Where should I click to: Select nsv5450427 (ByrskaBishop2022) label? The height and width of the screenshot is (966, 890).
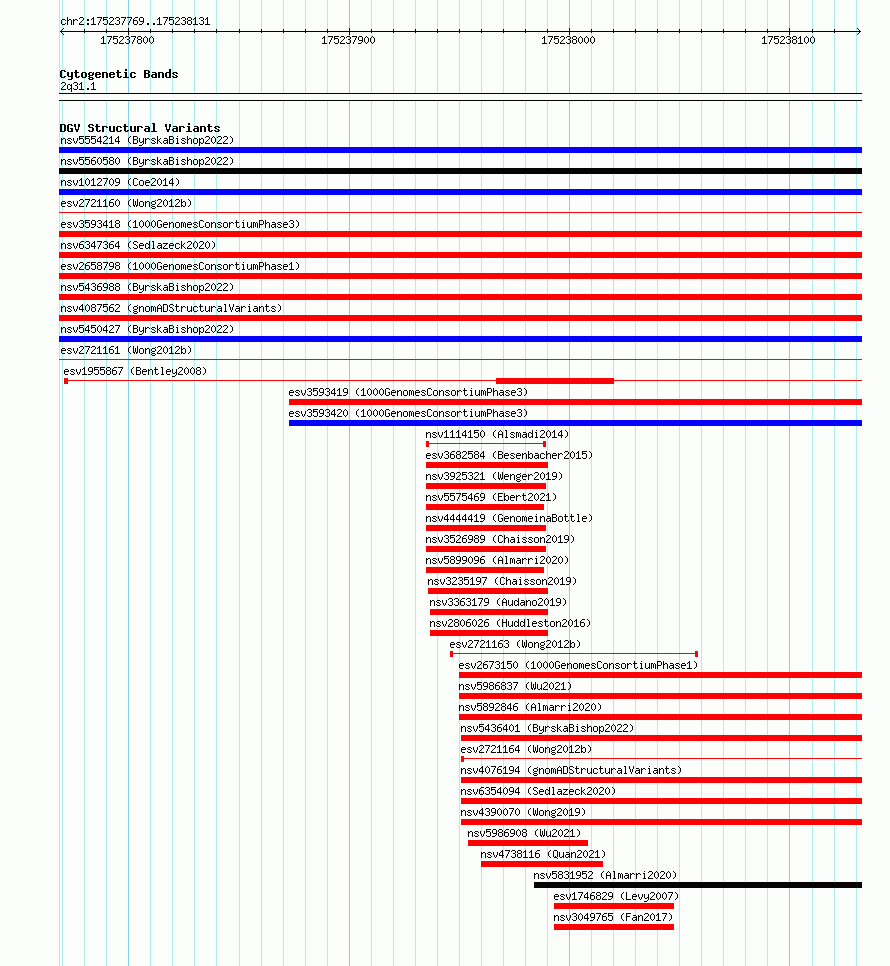147,329
